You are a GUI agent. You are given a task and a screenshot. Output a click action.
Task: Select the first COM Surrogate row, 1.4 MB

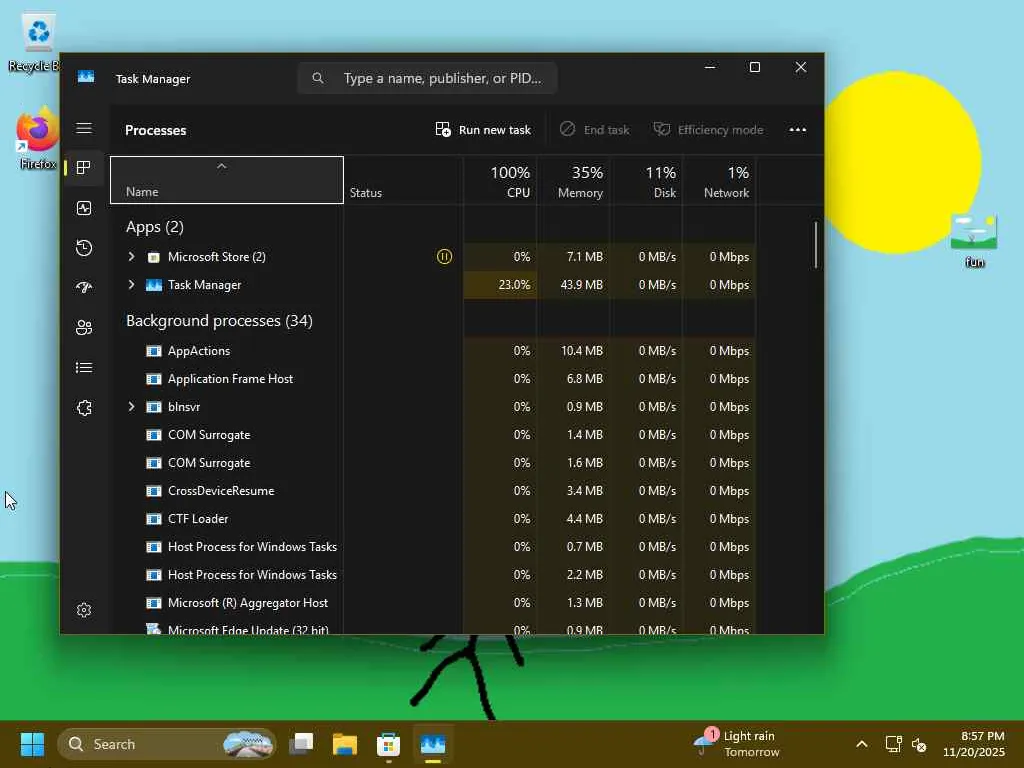(x=434, y=435)
